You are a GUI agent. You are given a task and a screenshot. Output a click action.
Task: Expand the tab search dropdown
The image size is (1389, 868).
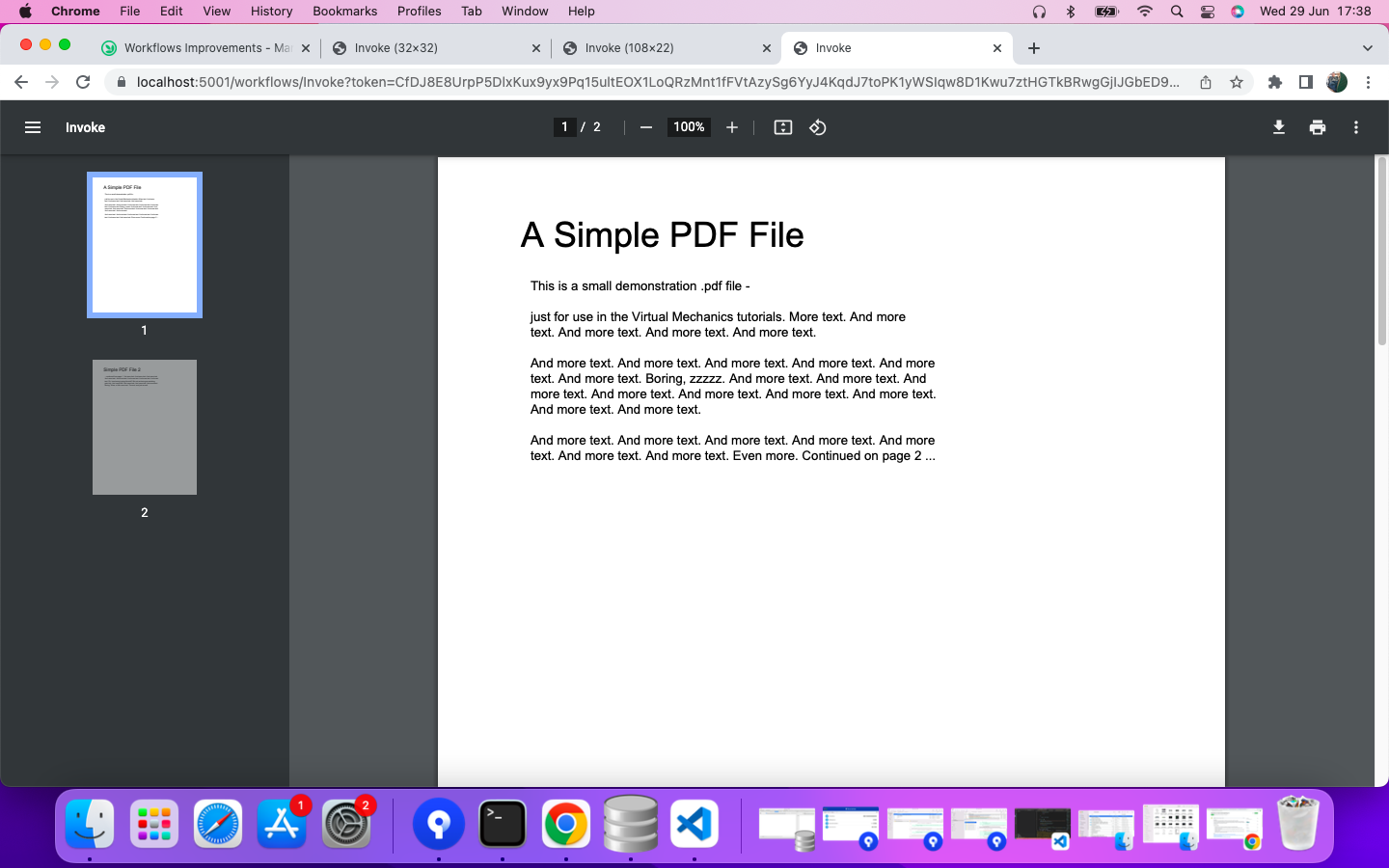tap(1368, 48)
